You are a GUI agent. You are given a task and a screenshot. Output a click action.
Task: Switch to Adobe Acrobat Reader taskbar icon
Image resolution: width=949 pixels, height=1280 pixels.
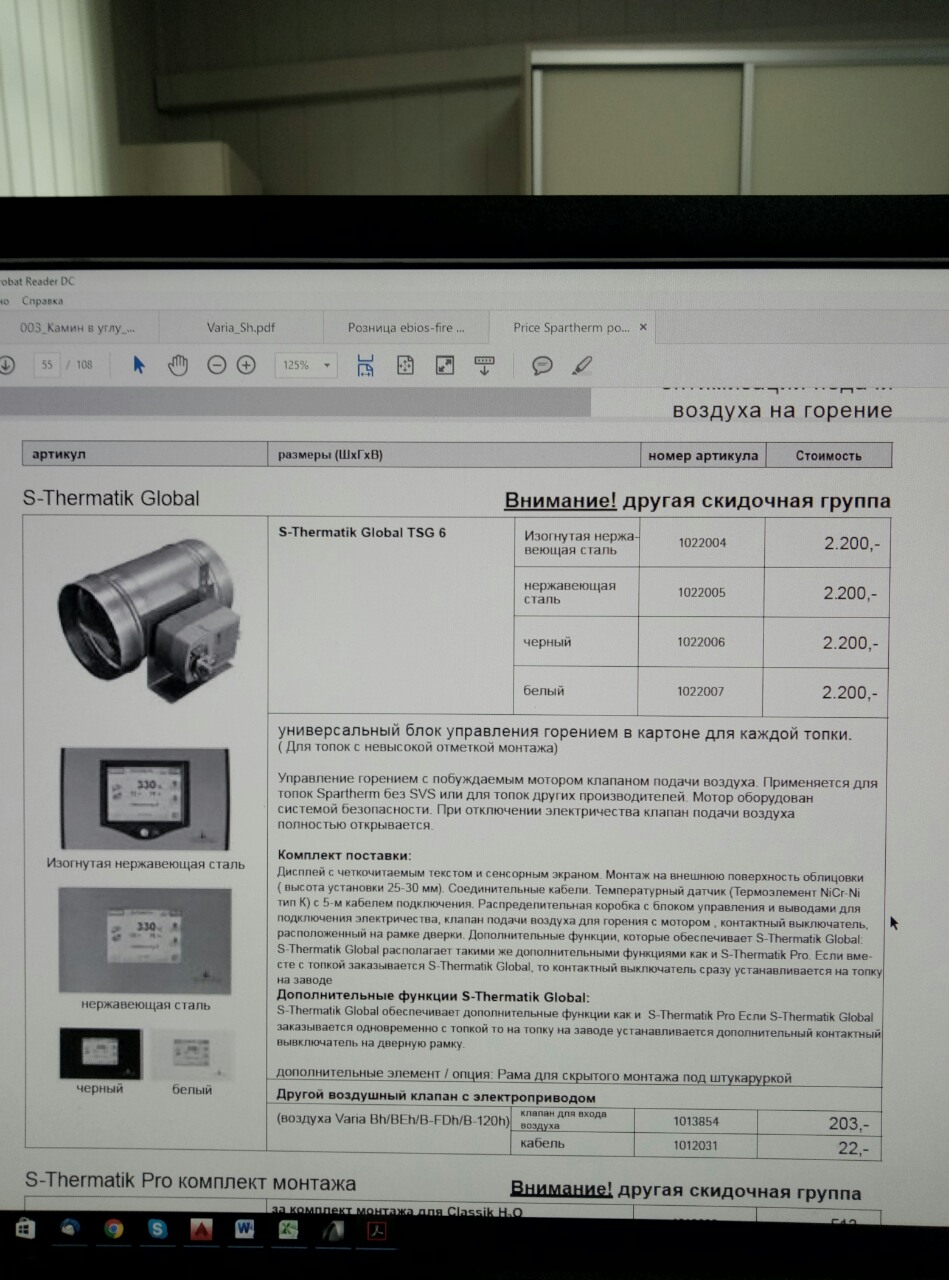tap(379, 1231)
